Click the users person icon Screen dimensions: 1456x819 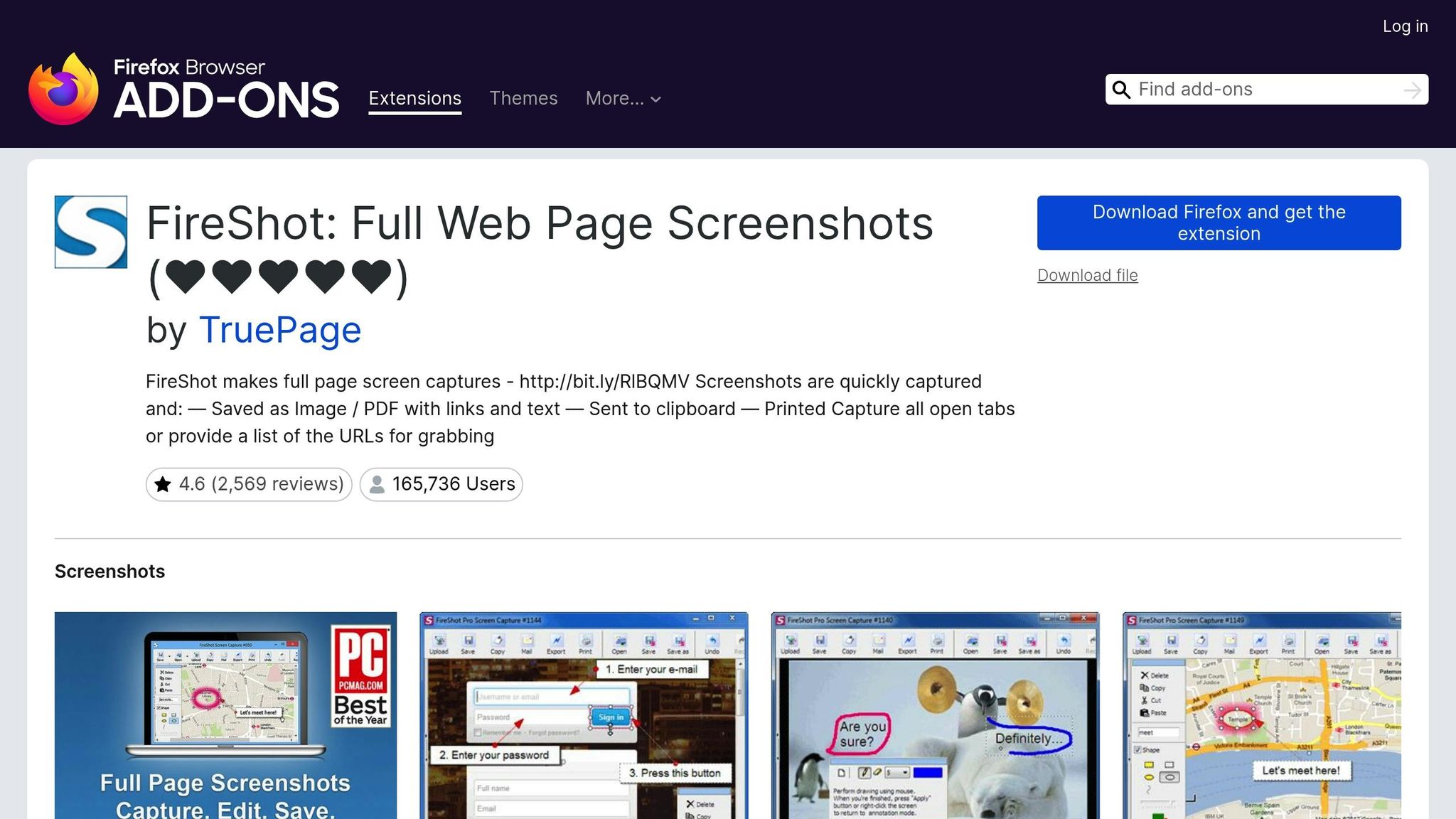pos(378,484)
